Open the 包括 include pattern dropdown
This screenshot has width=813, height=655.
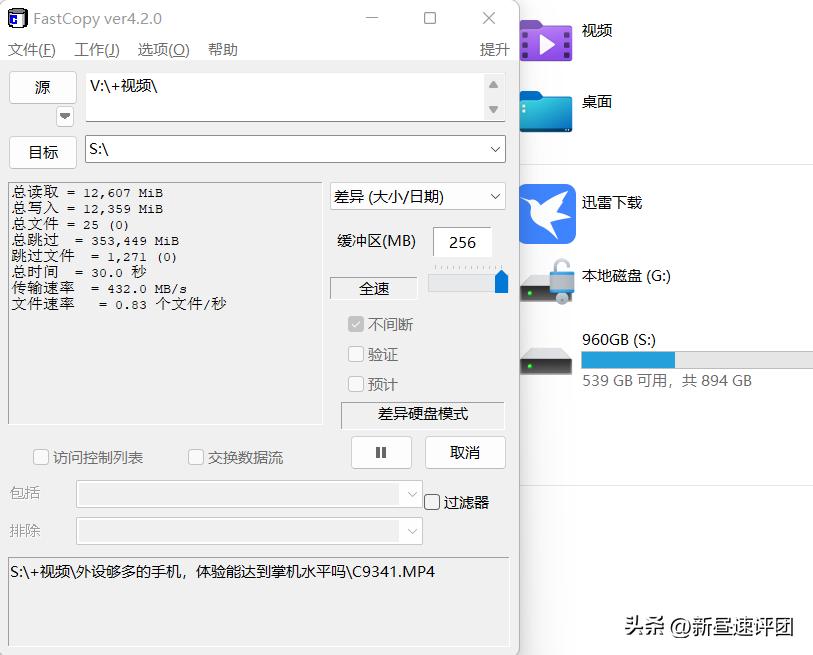pos(411,494)
